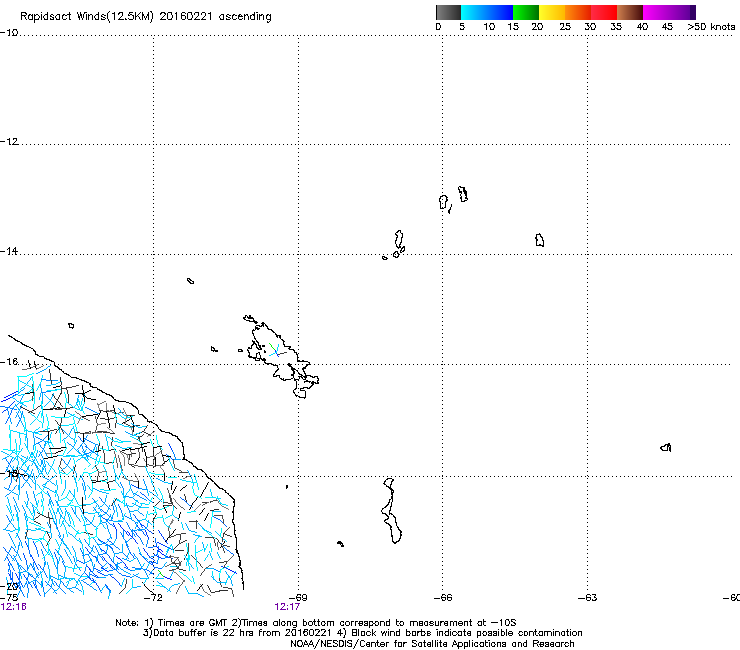This screenshot has width=740, height=650.
Task: Click the '-69' longitude axis label
Action: click(x=298, y=598)
